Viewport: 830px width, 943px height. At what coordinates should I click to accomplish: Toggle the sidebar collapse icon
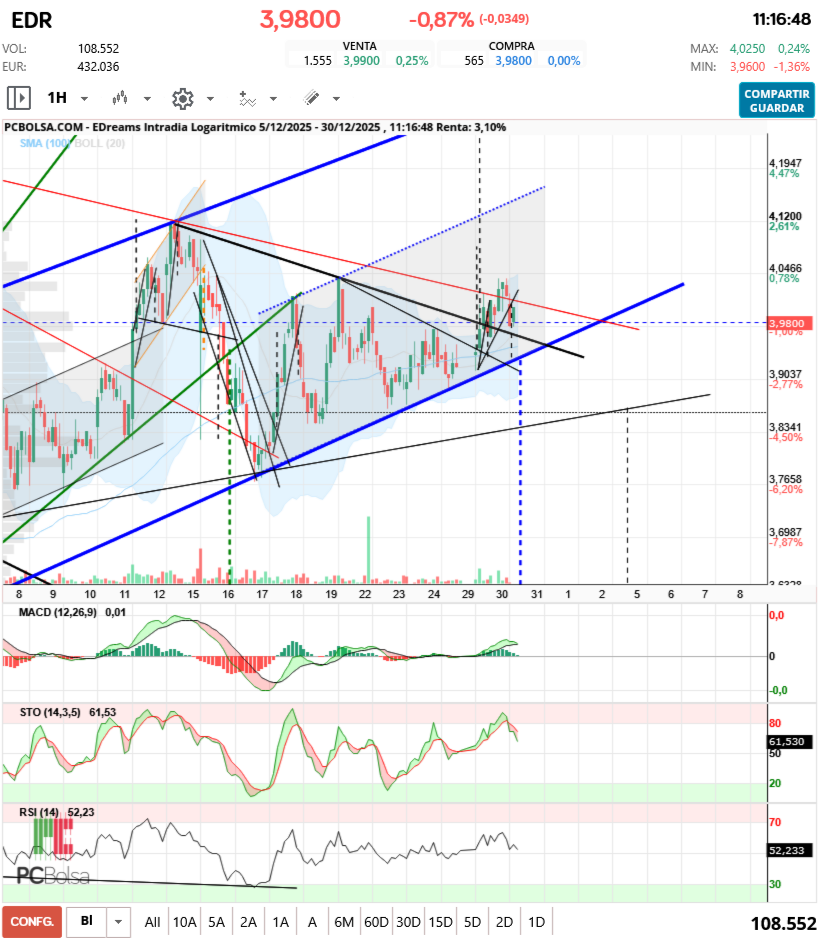18,98
